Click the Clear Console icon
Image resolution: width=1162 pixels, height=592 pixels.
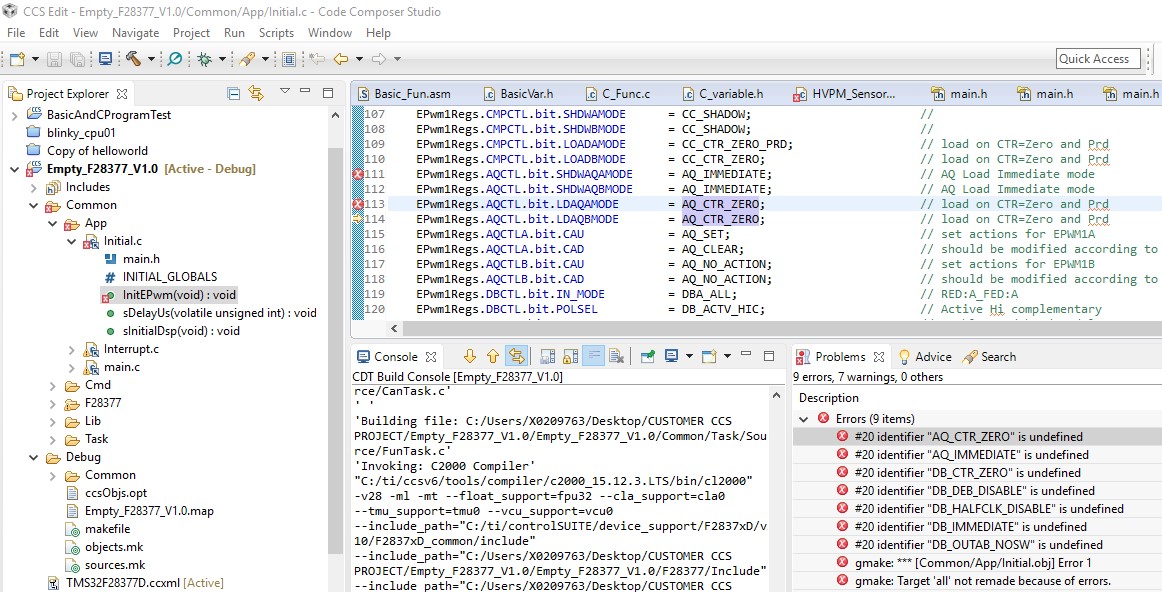coord(617,356)
